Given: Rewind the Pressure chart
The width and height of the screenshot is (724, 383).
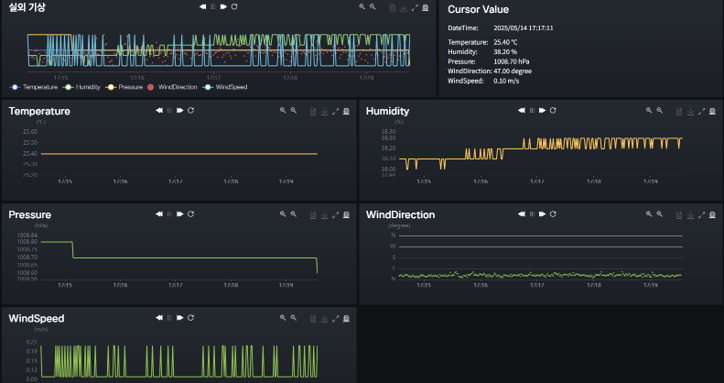Looking at the screenshot, I should click(159, 214).
